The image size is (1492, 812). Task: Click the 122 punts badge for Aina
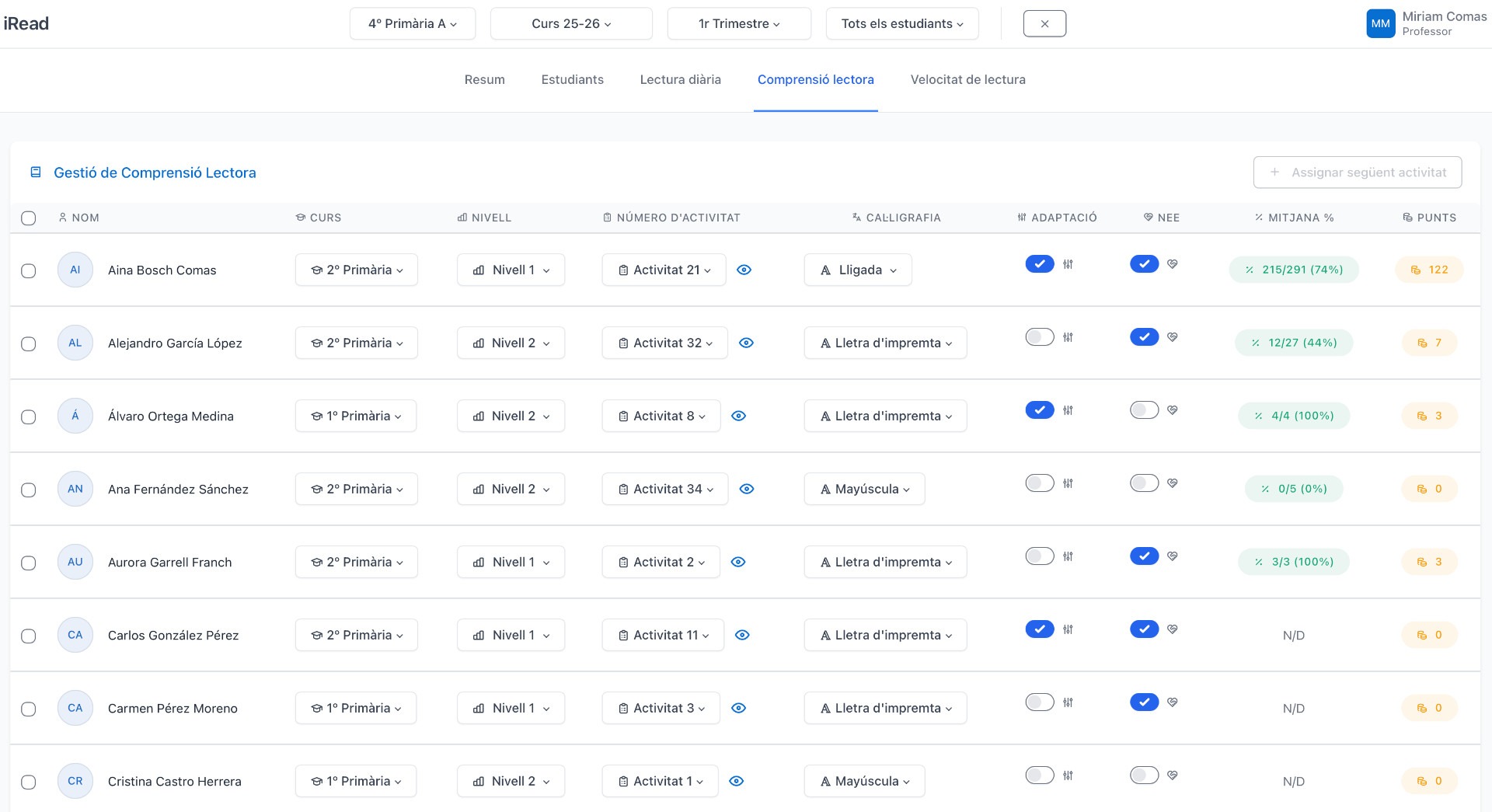click(x=1430, y=270)
